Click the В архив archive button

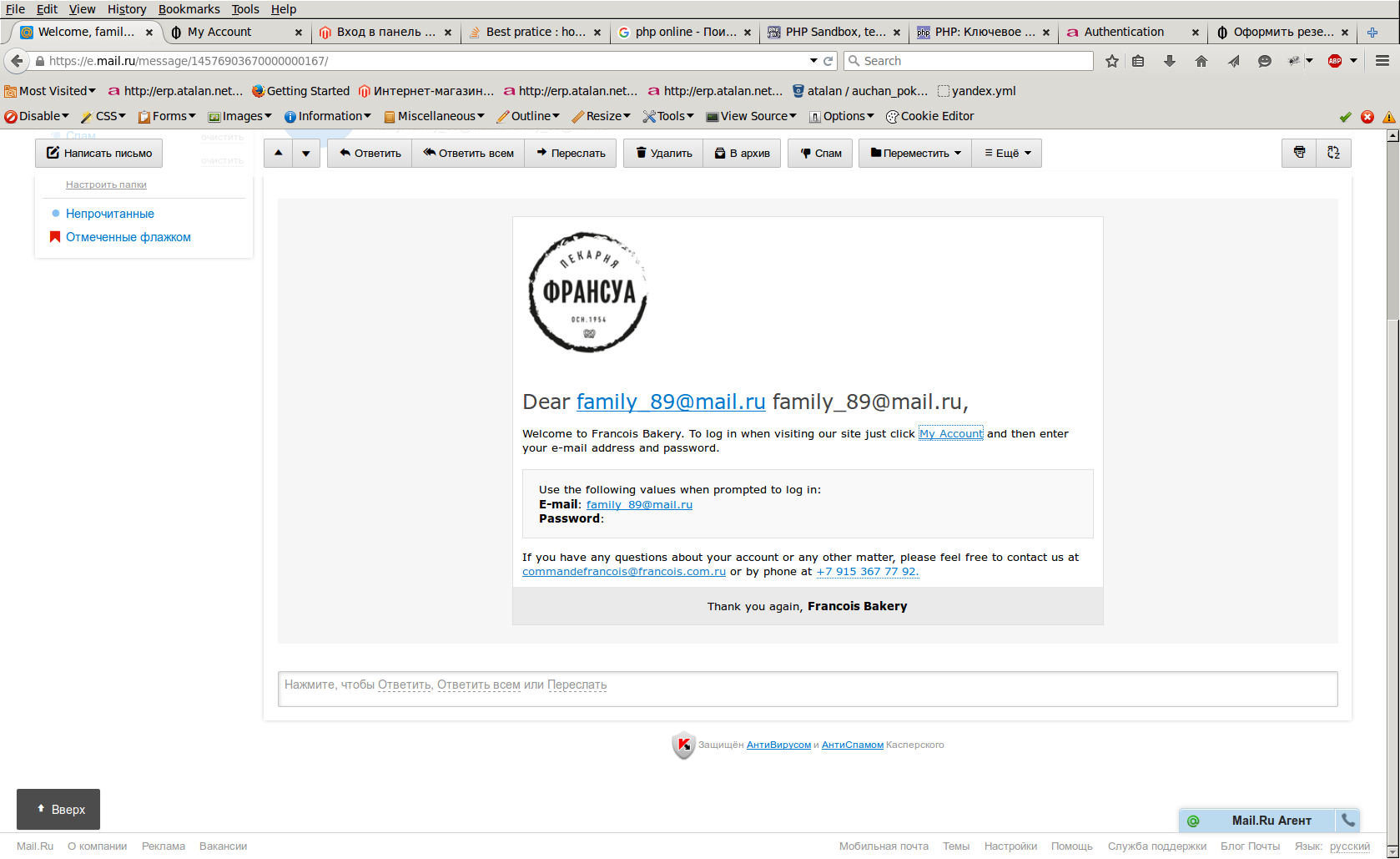(743, 153)
